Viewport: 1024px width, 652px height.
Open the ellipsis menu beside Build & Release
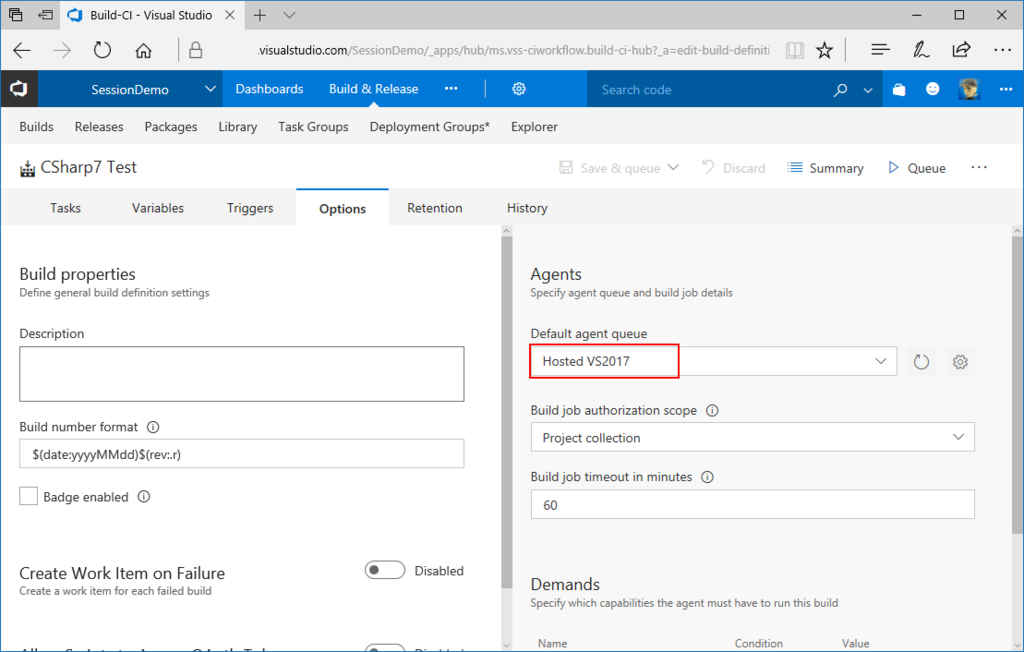451,89
